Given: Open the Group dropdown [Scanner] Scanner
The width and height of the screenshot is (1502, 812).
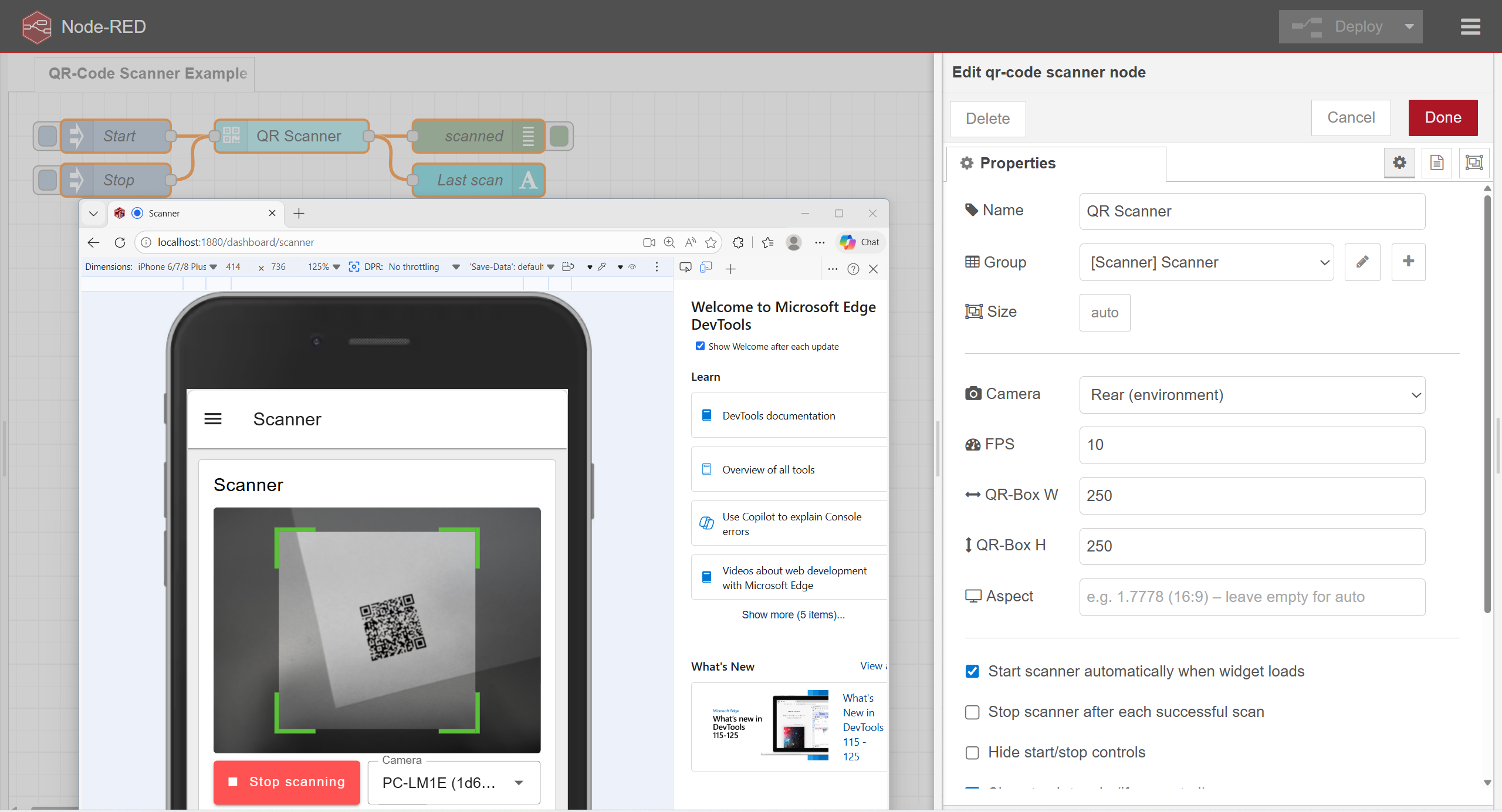Looking at the screenshot, I should [x=1206, y=262].
